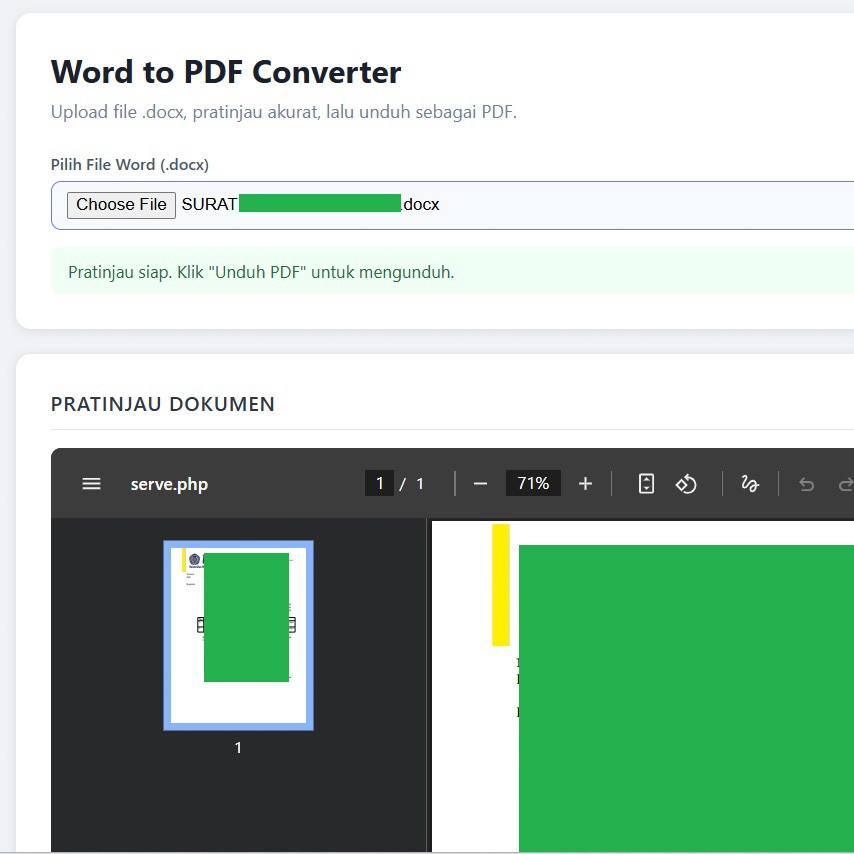Select the annotation drawing tool
The image size is (854, 854).
[x=750, y=483]
